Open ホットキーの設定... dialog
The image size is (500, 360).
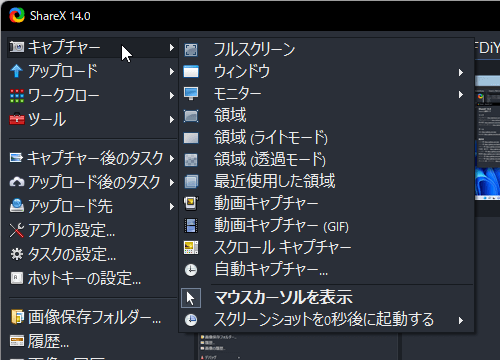(x=92, y=278)
